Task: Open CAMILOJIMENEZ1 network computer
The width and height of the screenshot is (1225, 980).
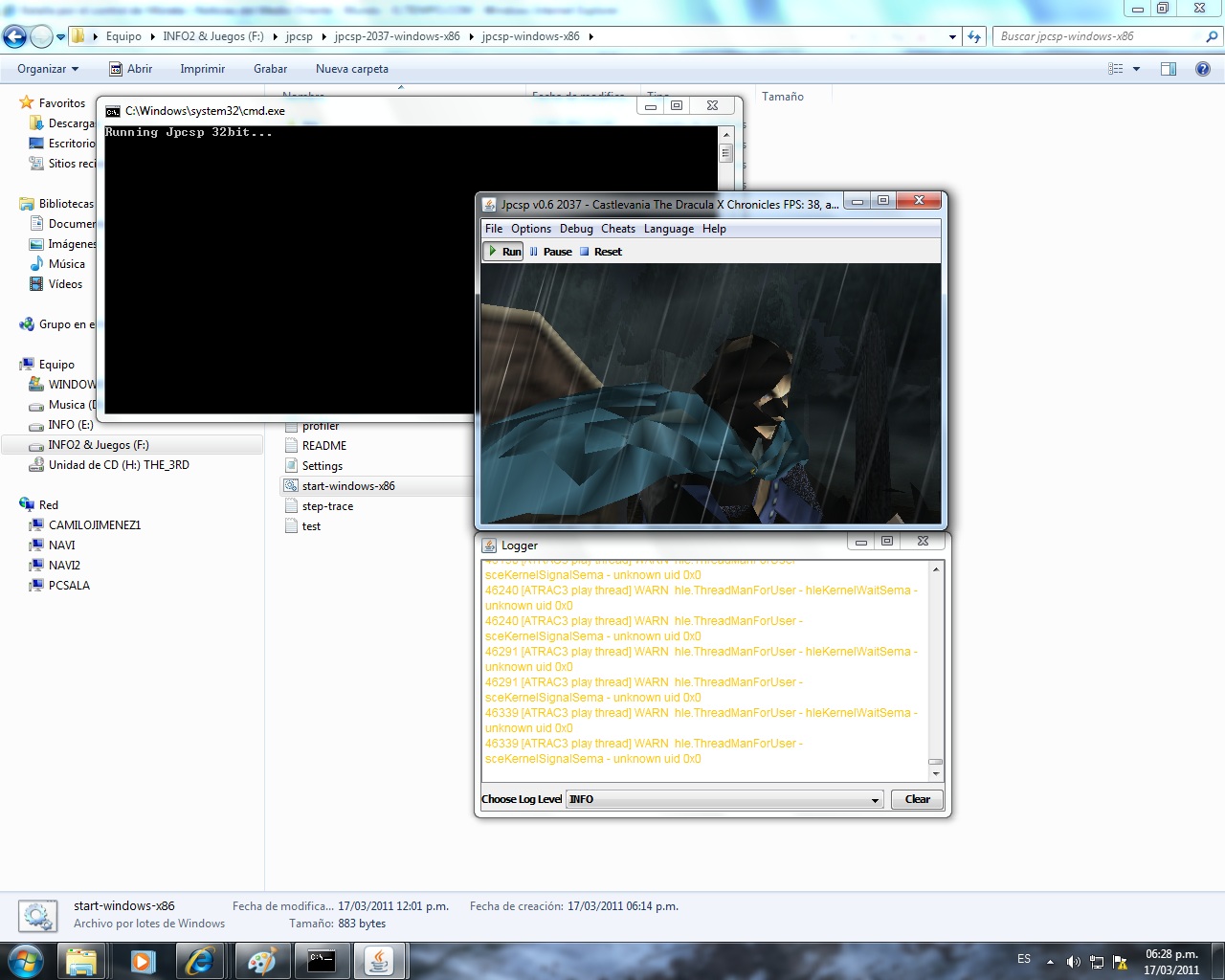Action: (x=95, y=525)
